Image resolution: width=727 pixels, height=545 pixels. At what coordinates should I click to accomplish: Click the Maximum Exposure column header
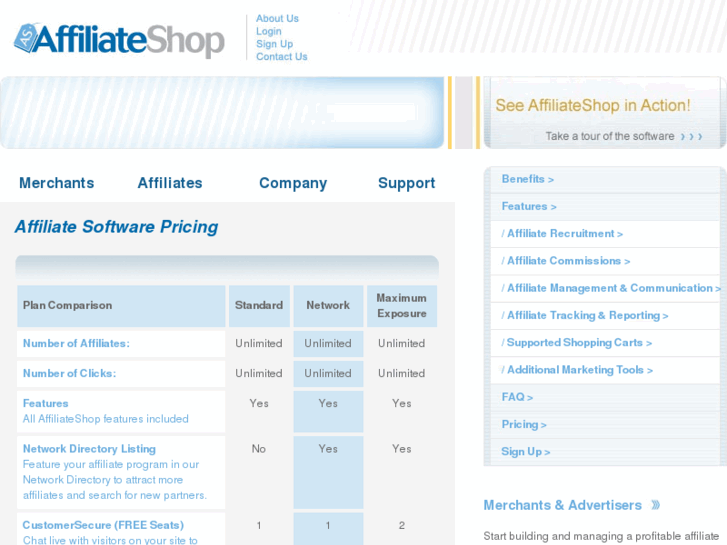point(402,306)
